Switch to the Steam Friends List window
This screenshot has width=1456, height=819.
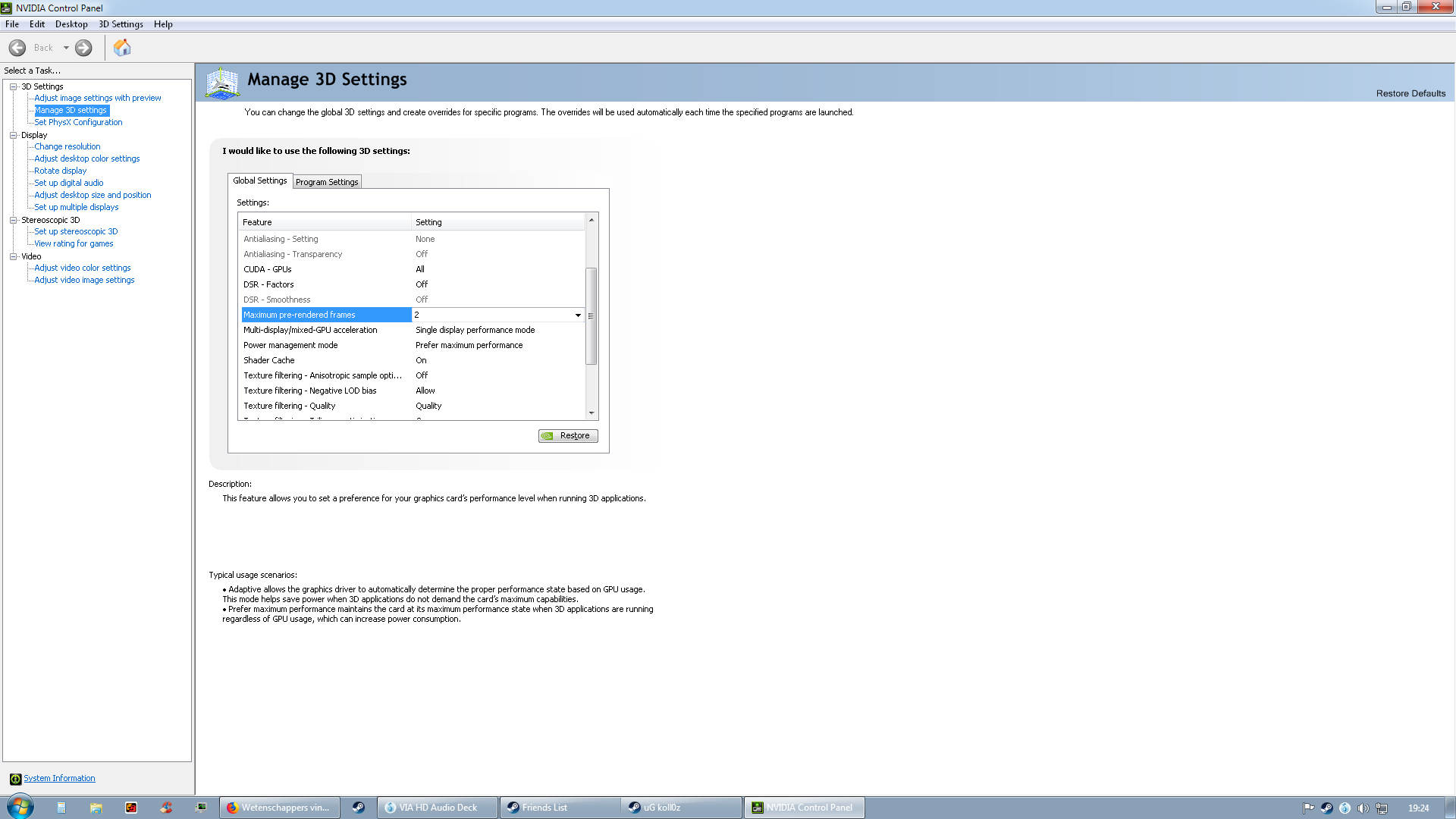[x=560, y=808]
